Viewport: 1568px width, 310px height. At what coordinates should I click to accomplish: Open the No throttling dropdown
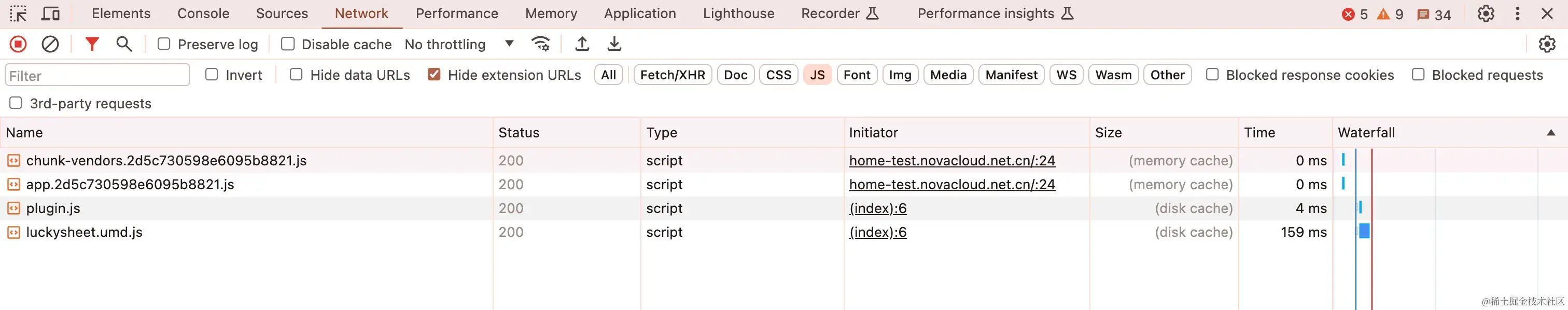click(x=459, y=44)
